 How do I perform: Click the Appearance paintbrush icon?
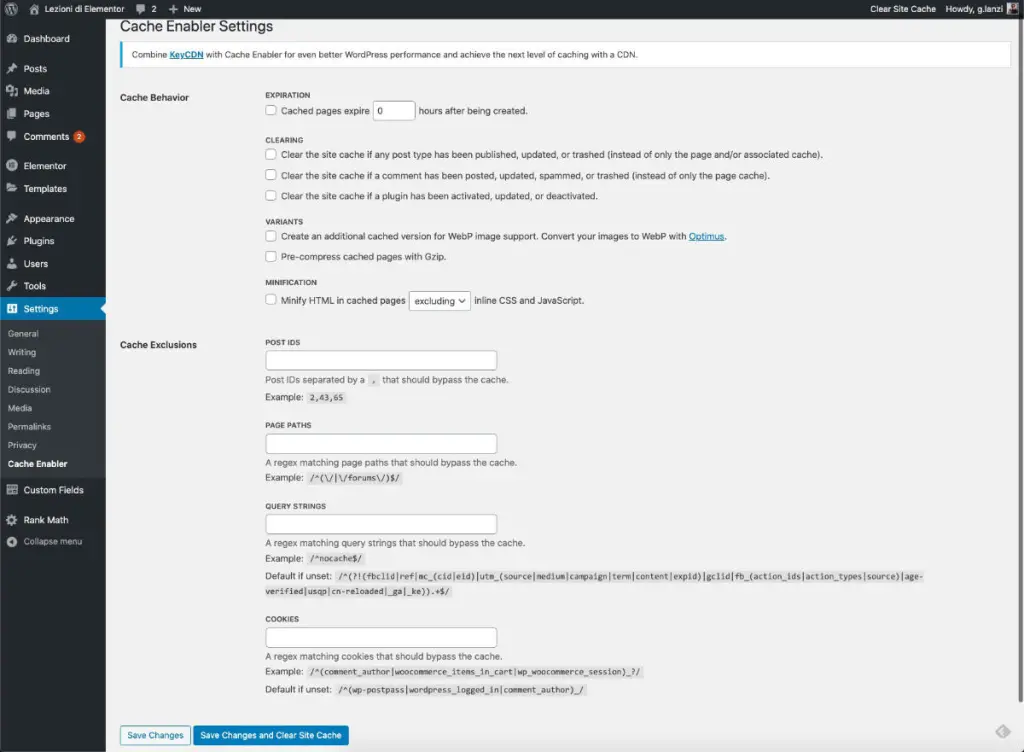pyautogui.click(x=12, y=219)
